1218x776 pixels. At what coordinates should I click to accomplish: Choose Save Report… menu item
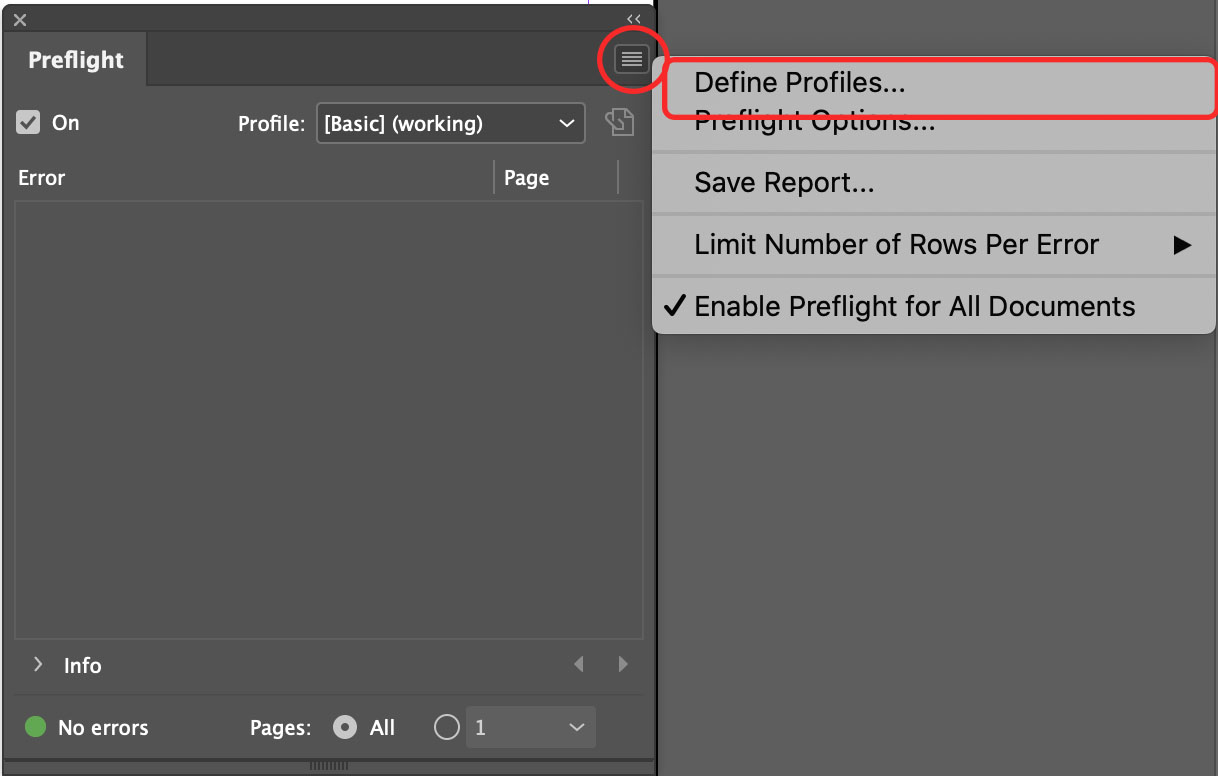[x=933, y=184]
